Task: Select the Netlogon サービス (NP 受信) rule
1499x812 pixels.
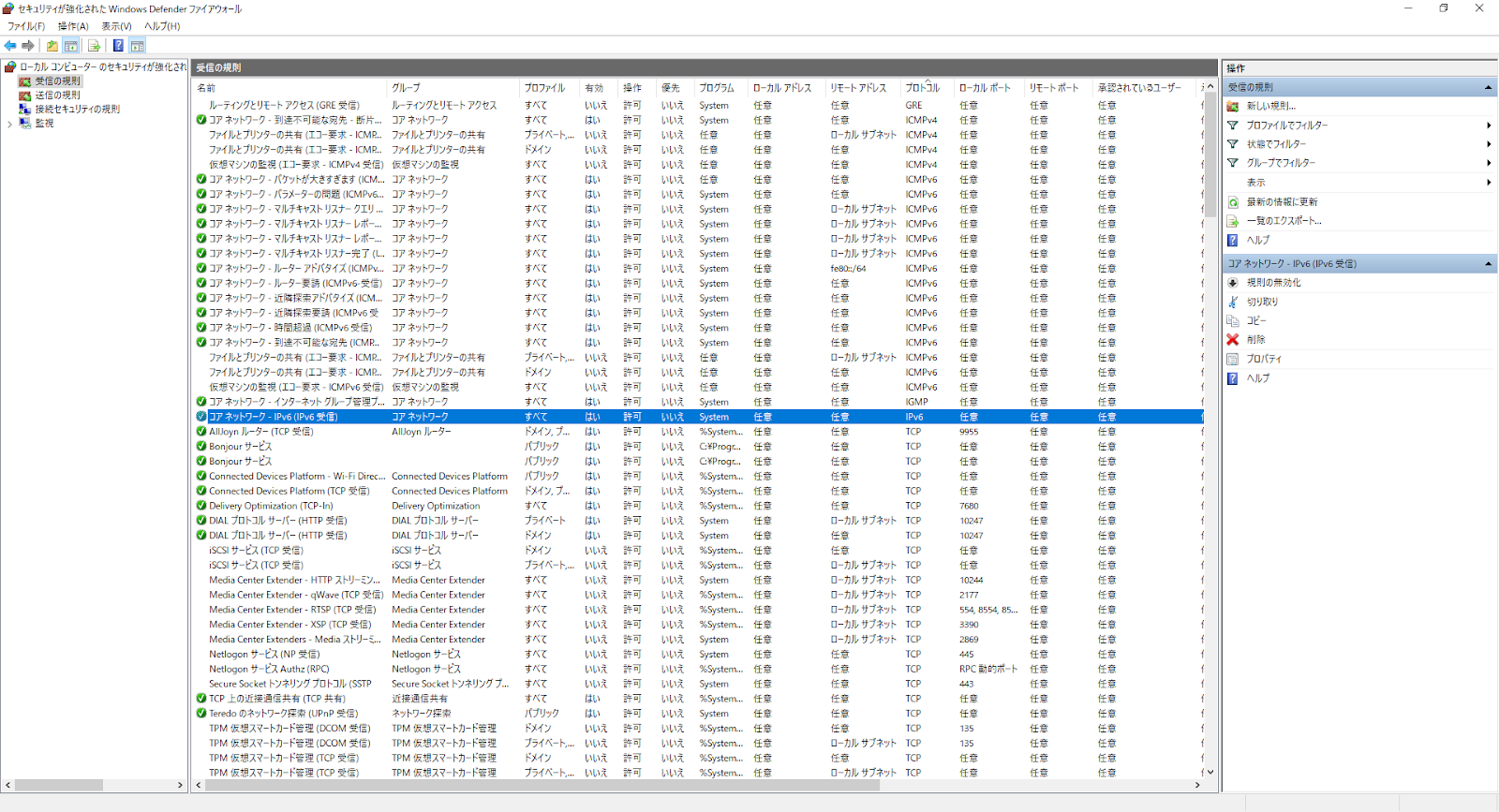Action: pos(264,655)
